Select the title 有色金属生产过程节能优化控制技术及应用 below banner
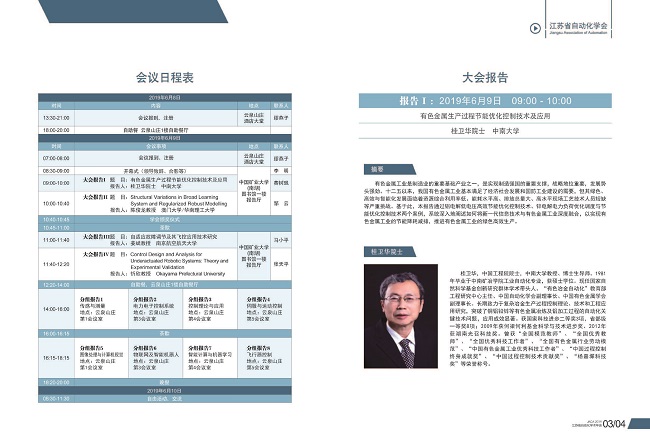The height and width of the screenshot is (444, 650). (x=485, y=116)
